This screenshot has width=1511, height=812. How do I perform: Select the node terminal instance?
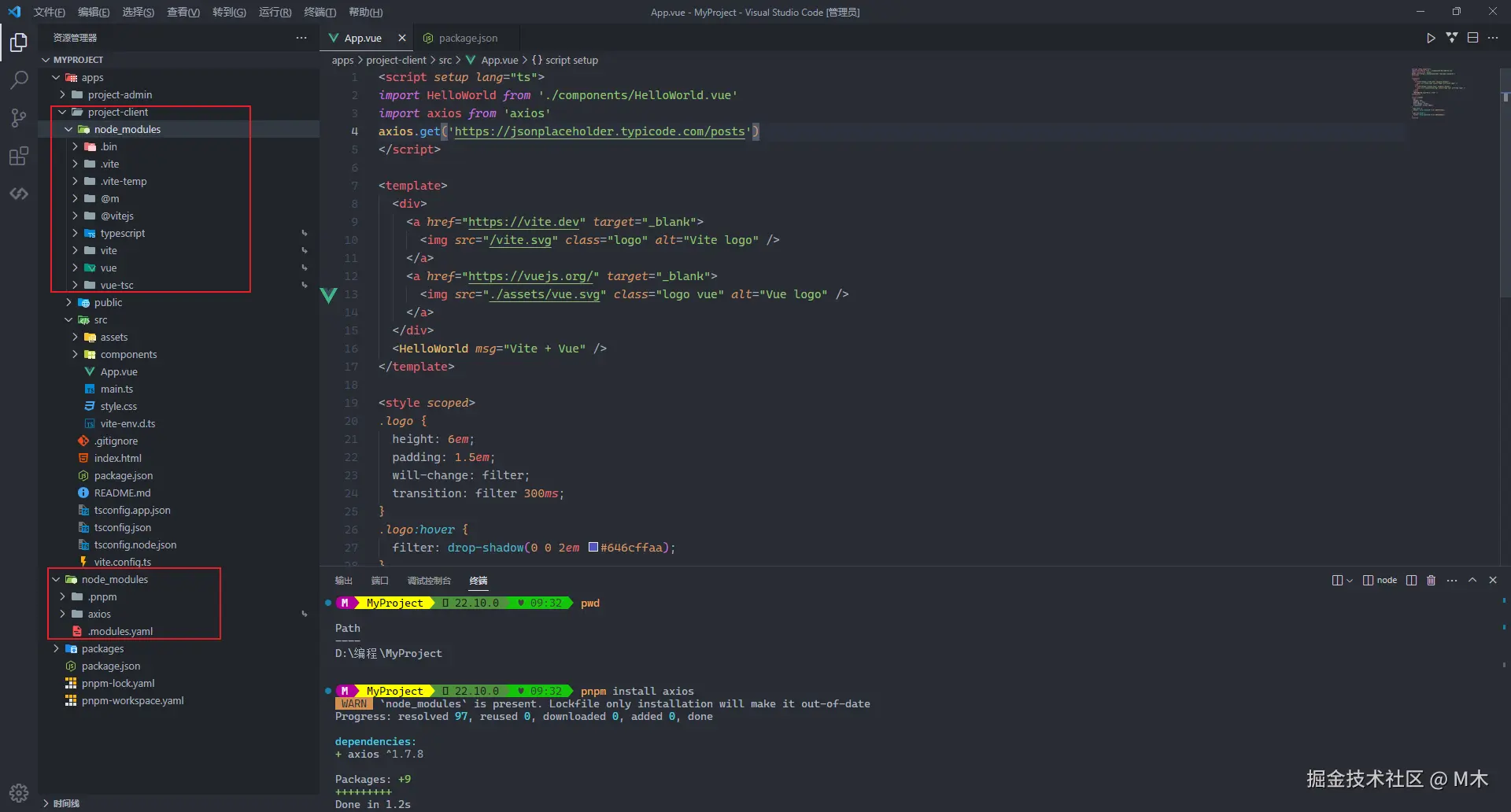(x=1380, y=581)
